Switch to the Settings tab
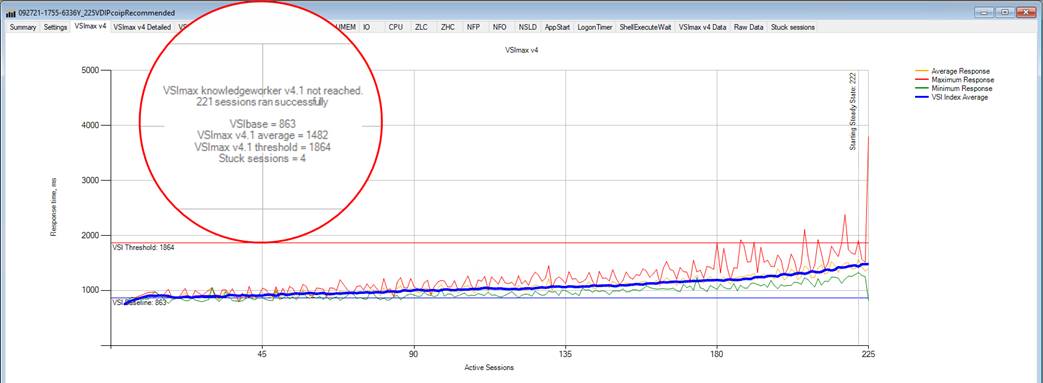Screen dimensions: 1043x383 coord(55,27)
